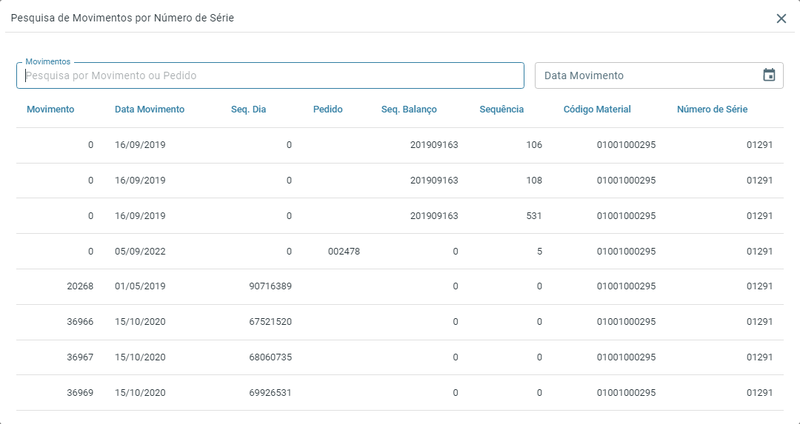This screenshot has width=800, height=424.
Task: Click the Código Material column header
Action: click(x=597, y=109)
